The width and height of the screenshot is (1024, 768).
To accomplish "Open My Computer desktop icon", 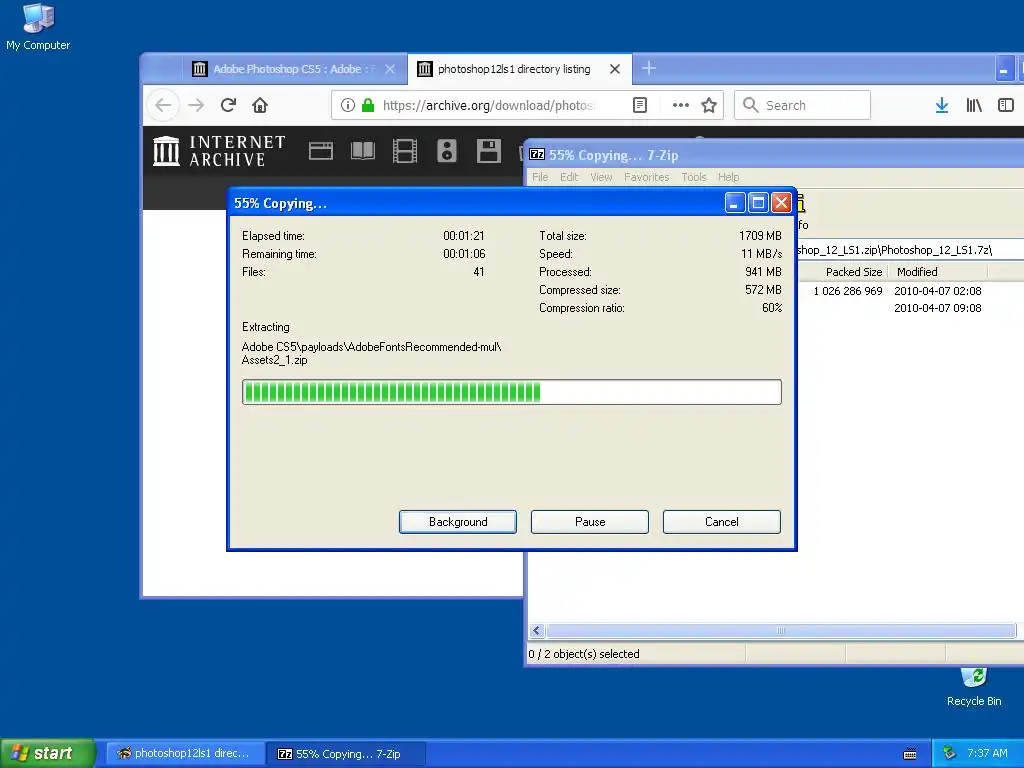I will [38, 27].
